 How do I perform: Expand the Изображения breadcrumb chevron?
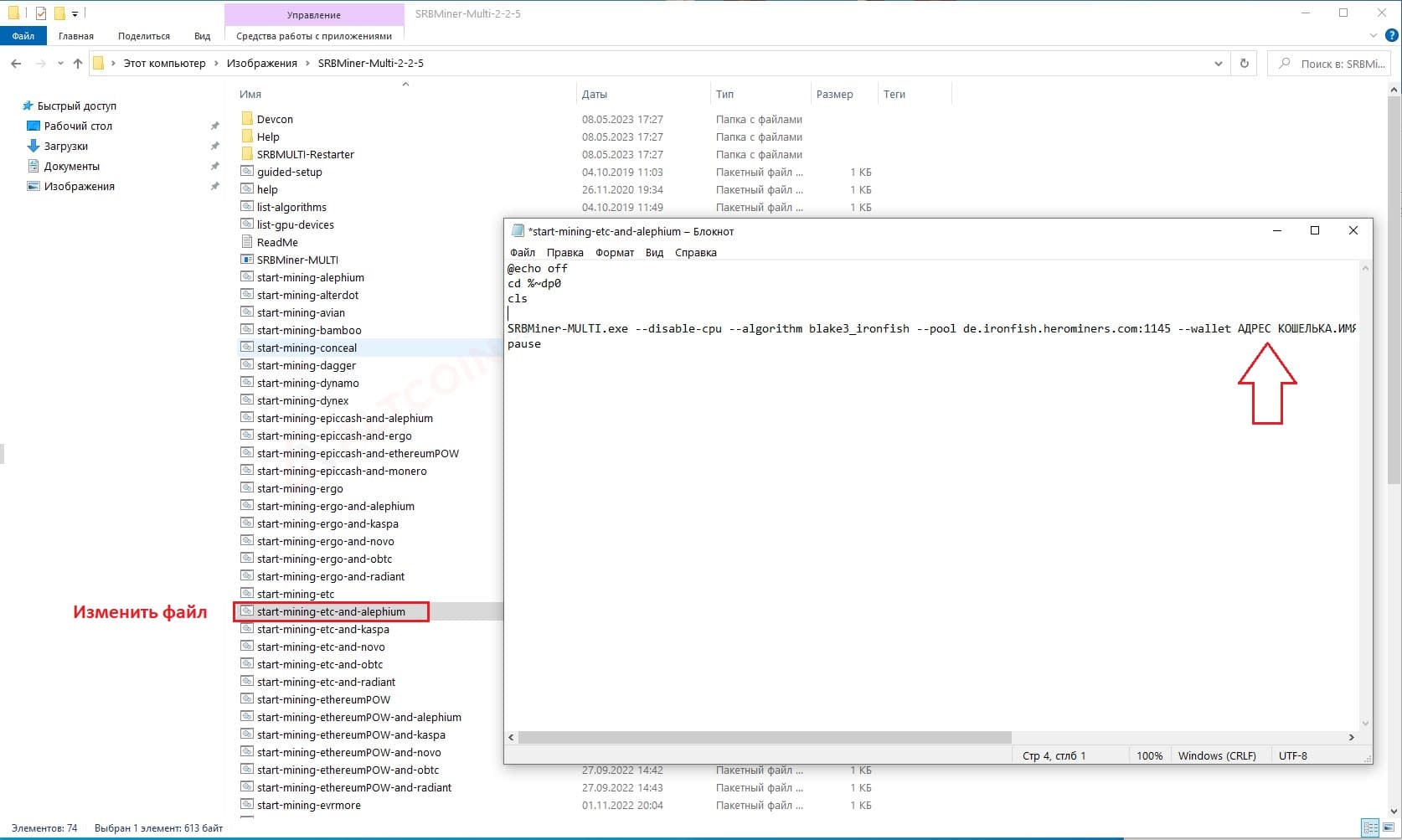(x=307, y=63)
